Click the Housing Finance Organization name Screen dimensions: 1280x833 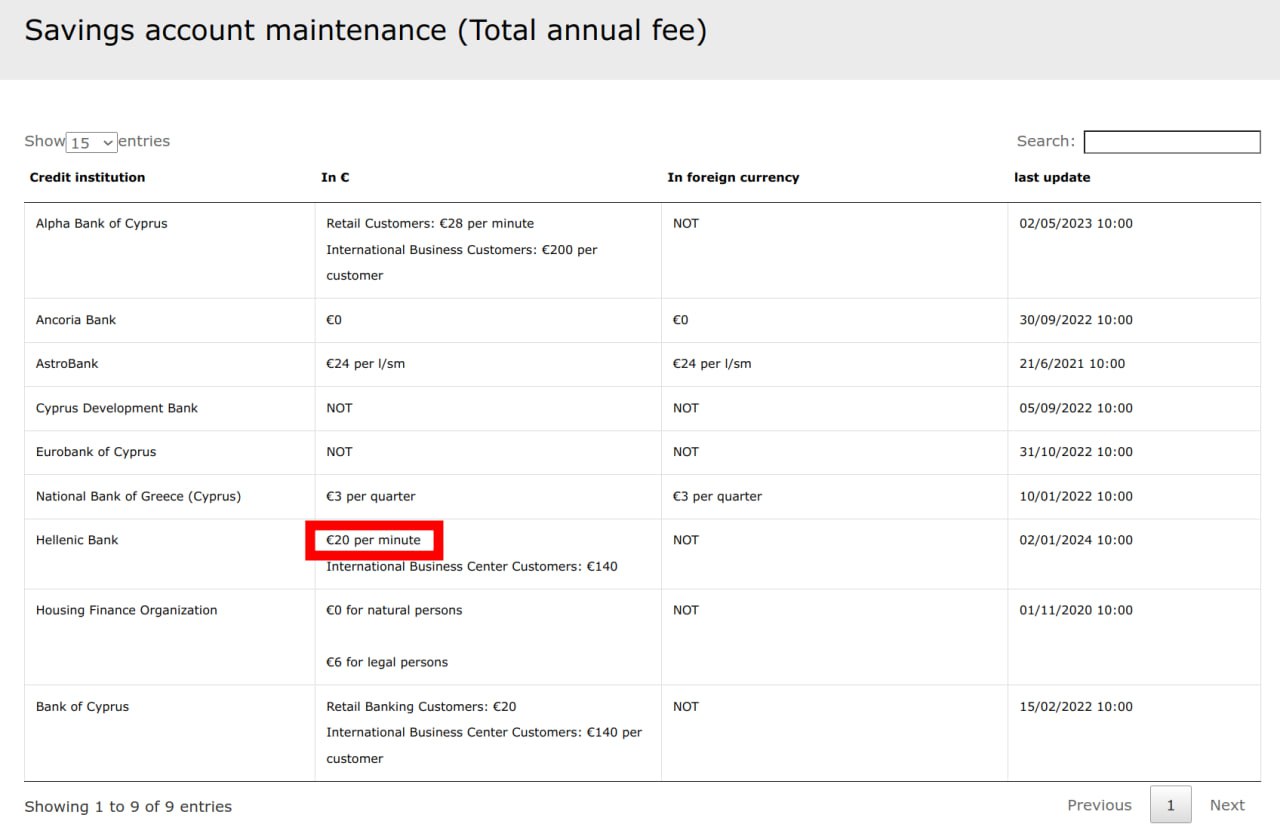click(126, 610)
